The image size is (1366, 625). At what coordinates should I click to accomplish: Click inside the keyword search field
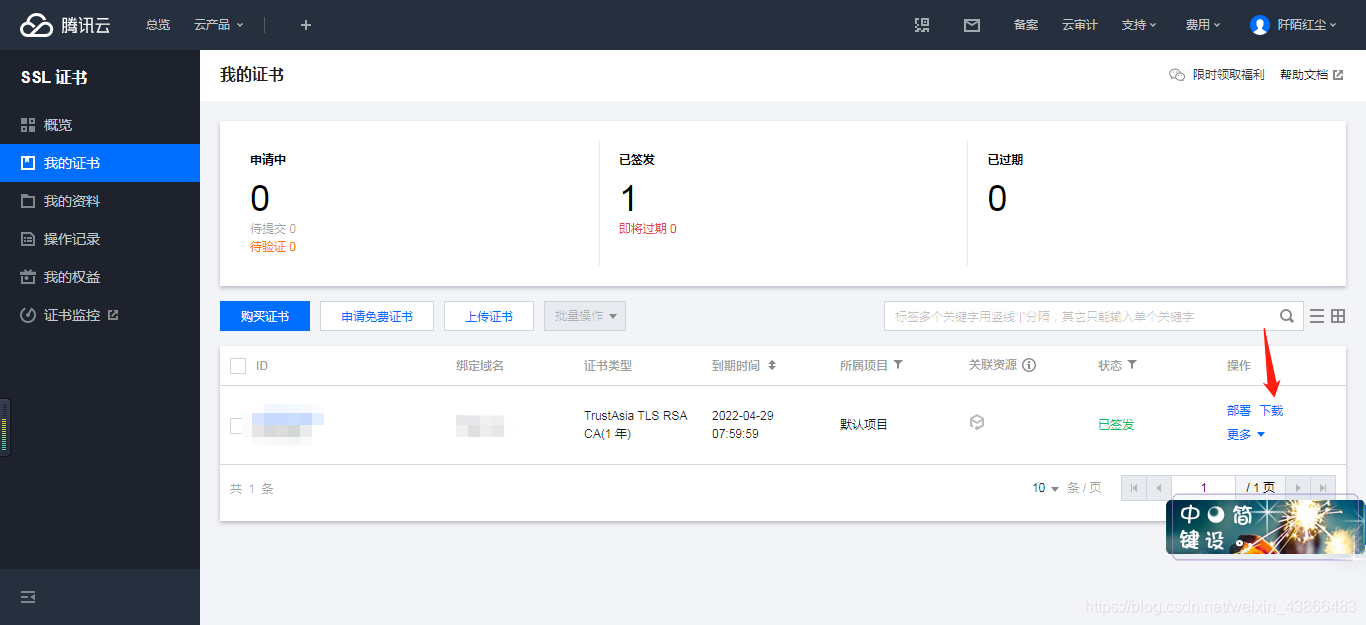[1080, 315]
